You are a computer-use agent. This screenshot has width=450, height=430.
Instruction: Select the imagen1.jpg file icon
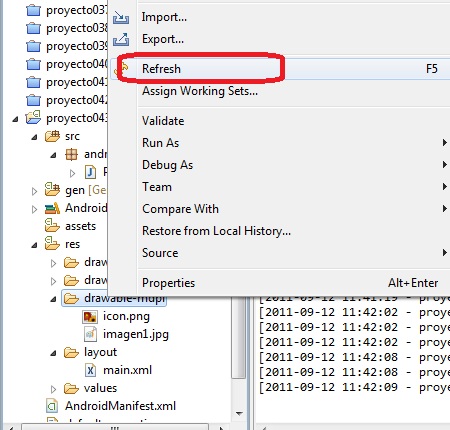click(90, 334)
